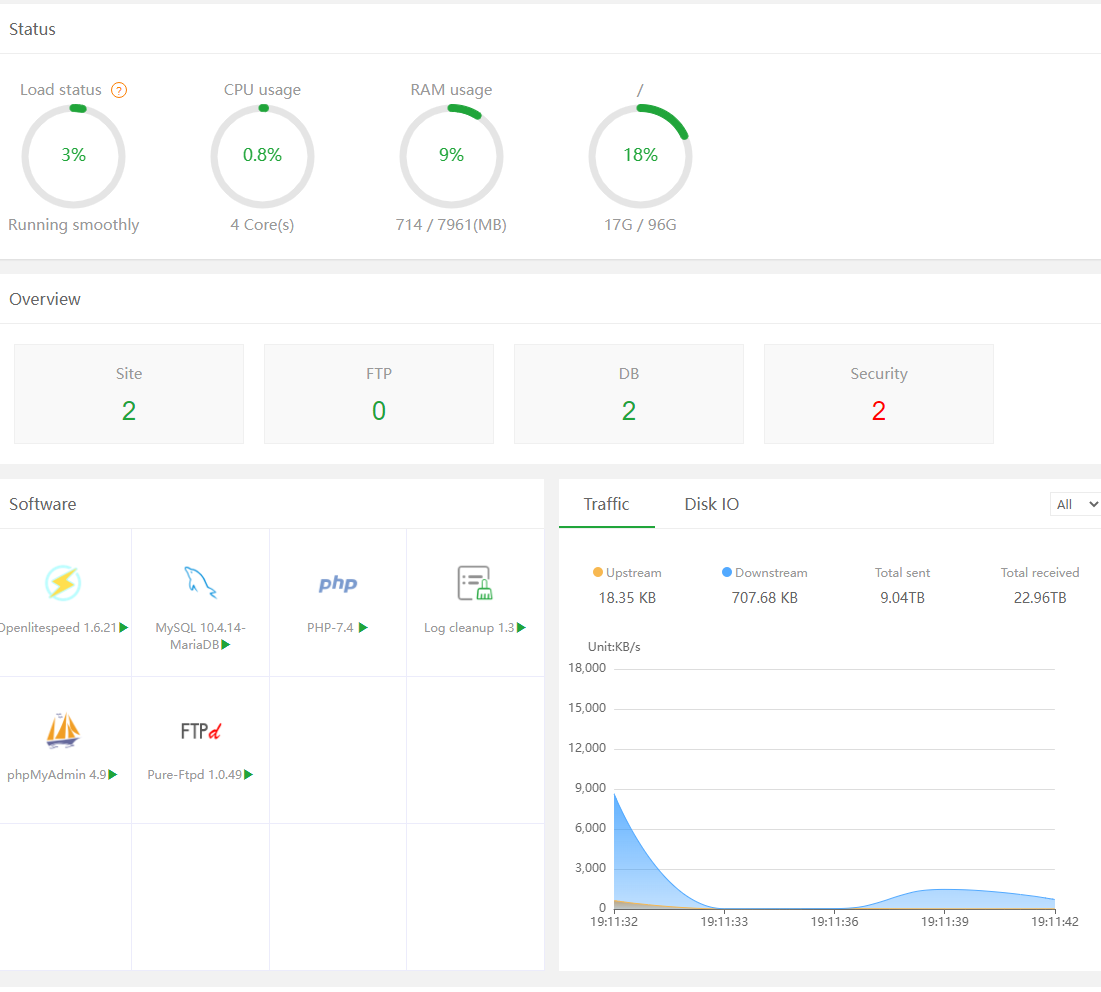Click the Openlitespeed lightning bolt icon

pyautogui.click(x=63, y=583)
